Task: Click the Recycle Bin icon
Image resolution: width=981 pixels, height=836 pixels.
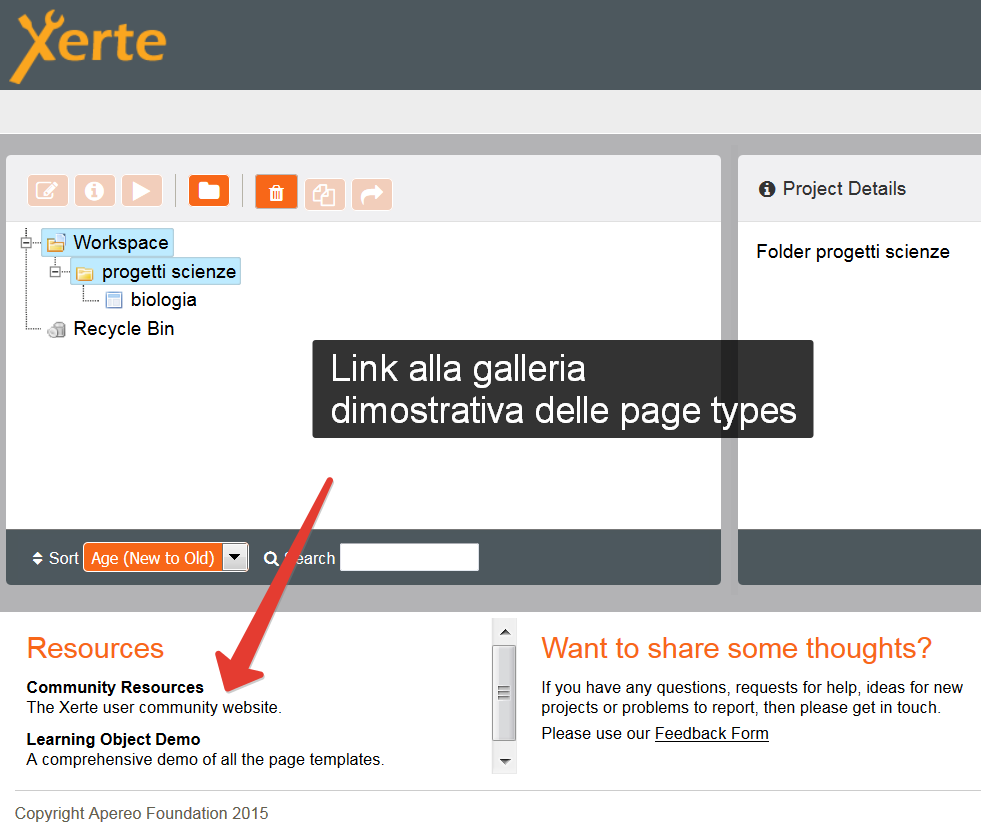Action: point(56,330)
